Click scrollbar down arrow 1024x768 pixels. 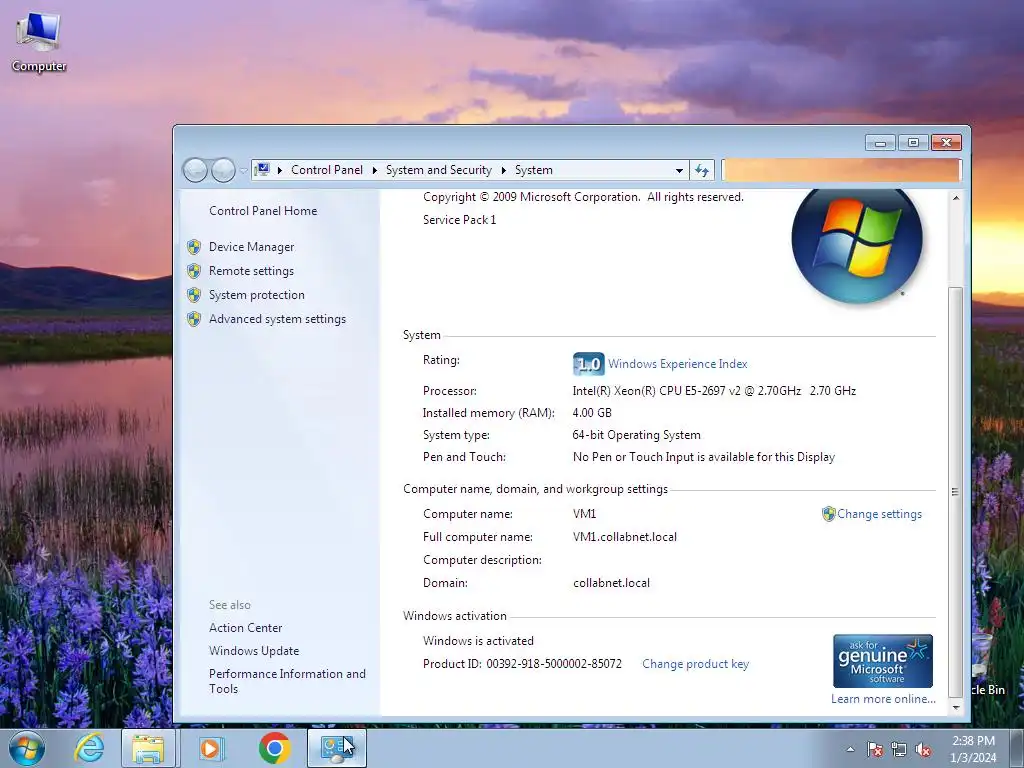[x=955, y=708]
